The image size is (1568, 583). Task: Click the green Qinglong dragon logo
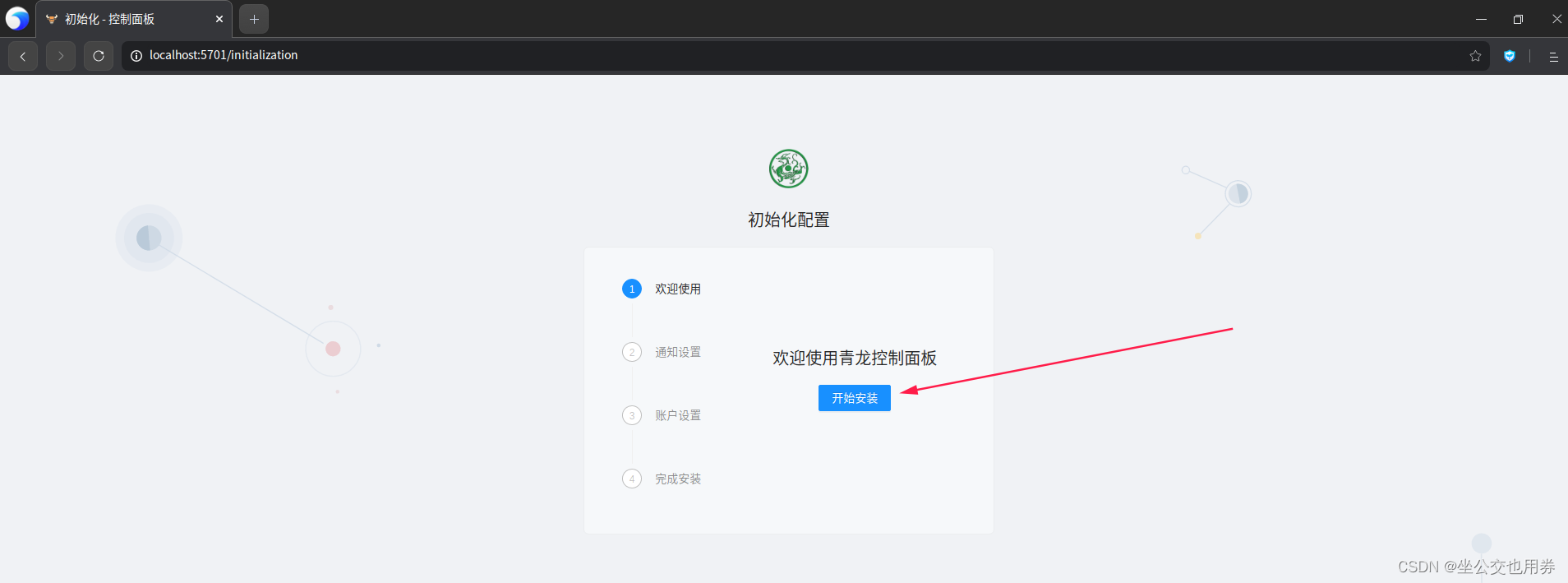789,169
